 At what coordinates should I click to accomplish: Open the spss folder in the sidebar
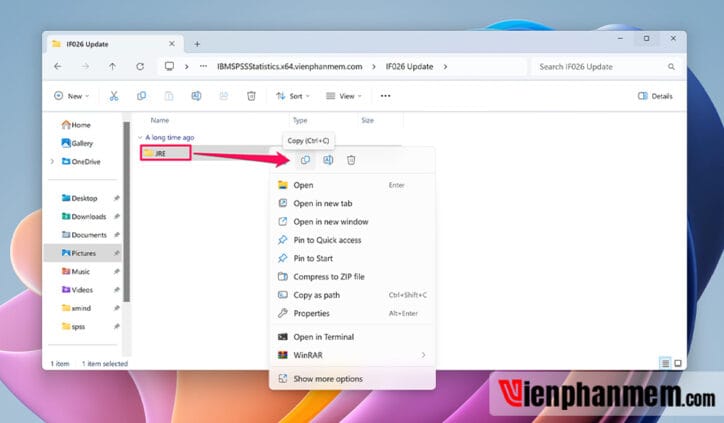click(x=73, y=326)
